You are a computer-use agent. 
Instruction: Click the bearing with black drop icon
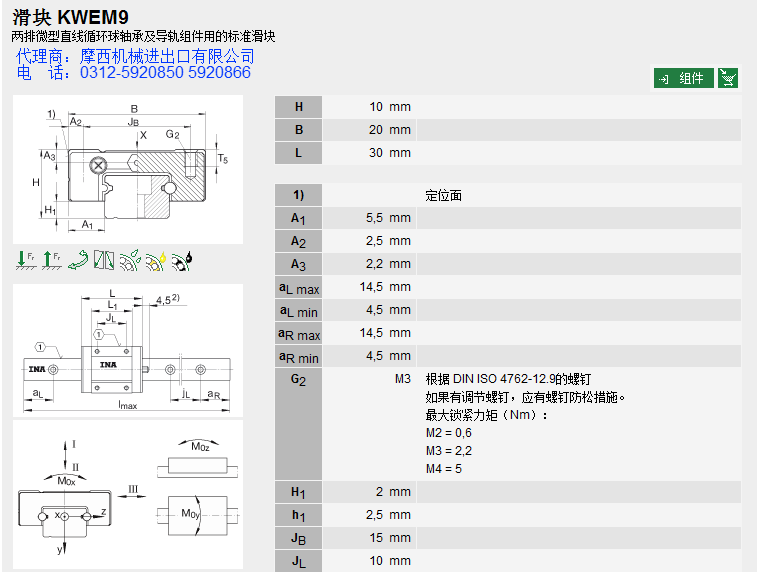181,260
